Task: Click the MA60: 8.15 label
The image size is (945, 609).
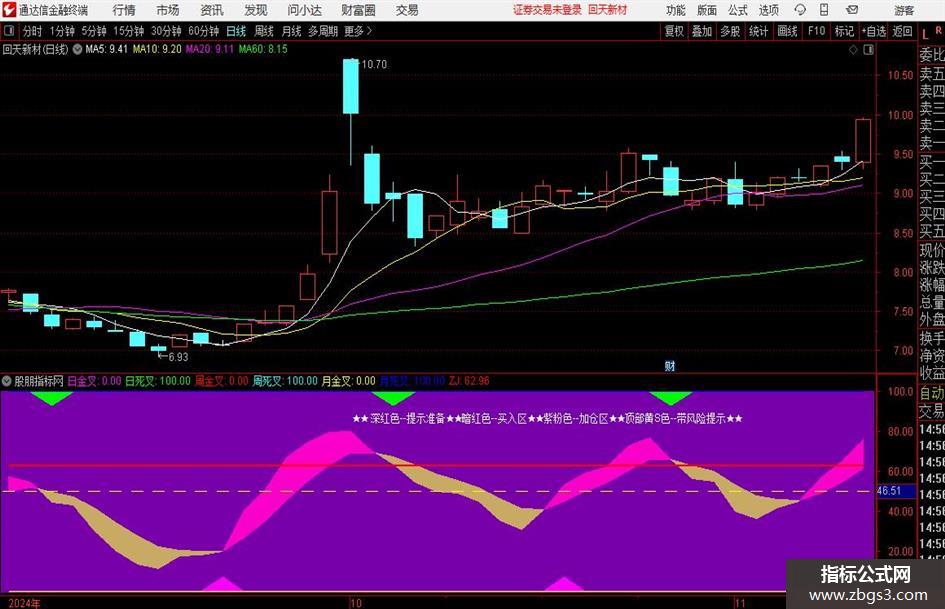Action: (x=263, y=49)
